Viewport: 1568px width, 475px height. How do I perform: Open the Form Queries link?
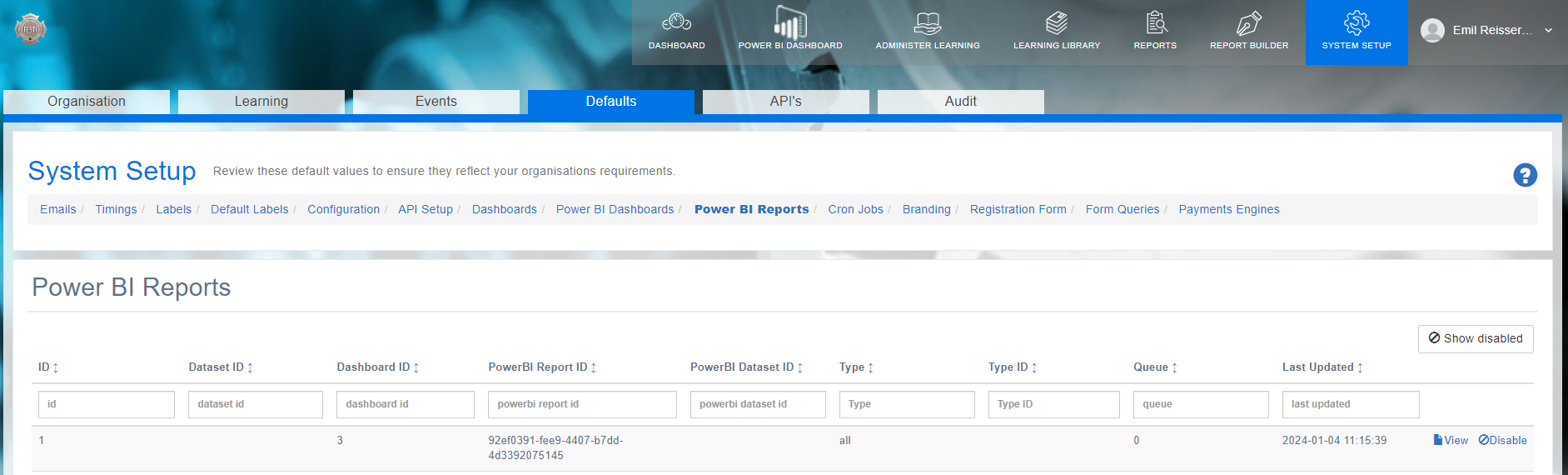click(1122, 209)
